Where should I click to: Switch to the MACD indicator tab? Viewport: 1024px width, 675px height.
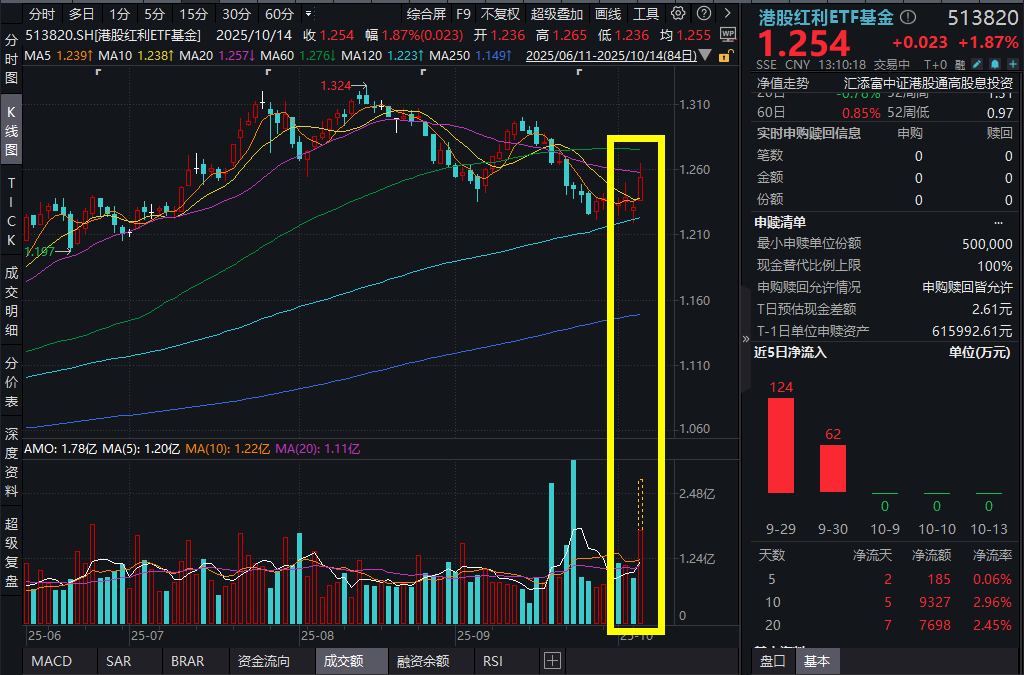click(51, 661)
